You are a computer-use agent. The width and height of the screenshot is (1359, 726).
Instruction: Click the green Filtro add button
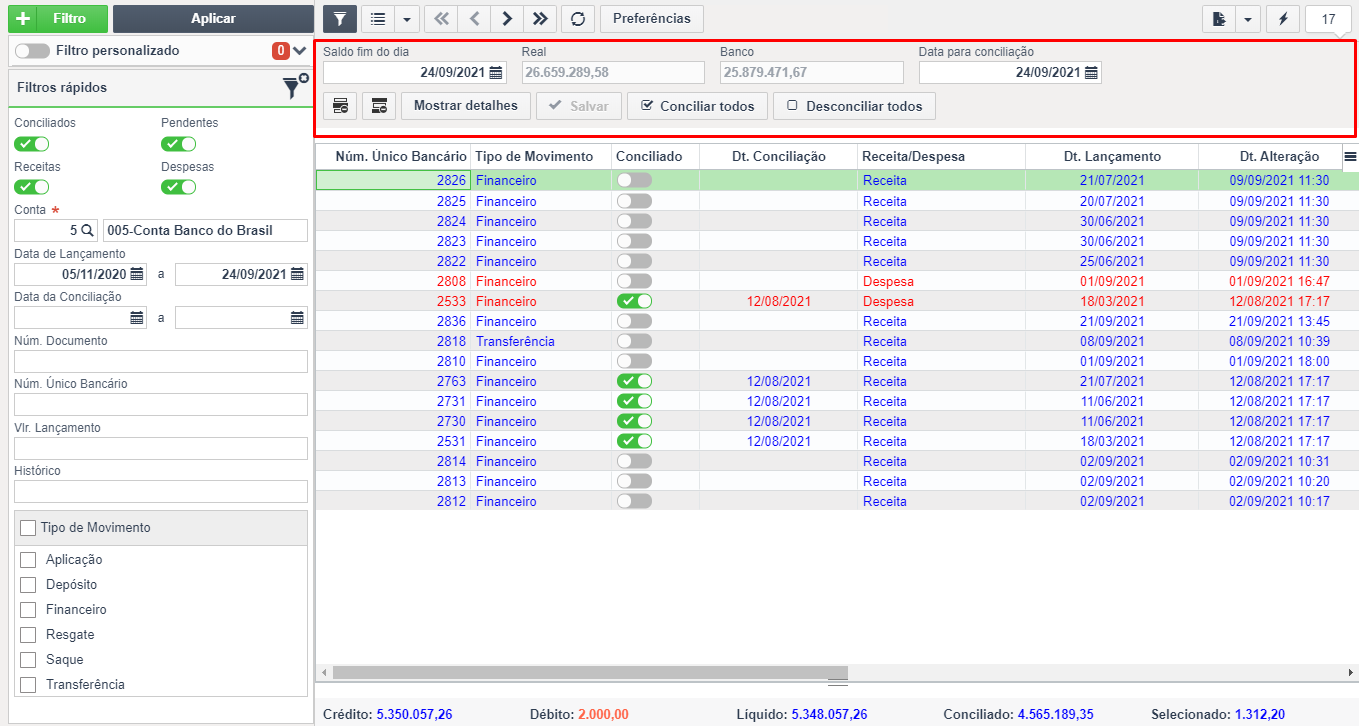tap(57, 18)
